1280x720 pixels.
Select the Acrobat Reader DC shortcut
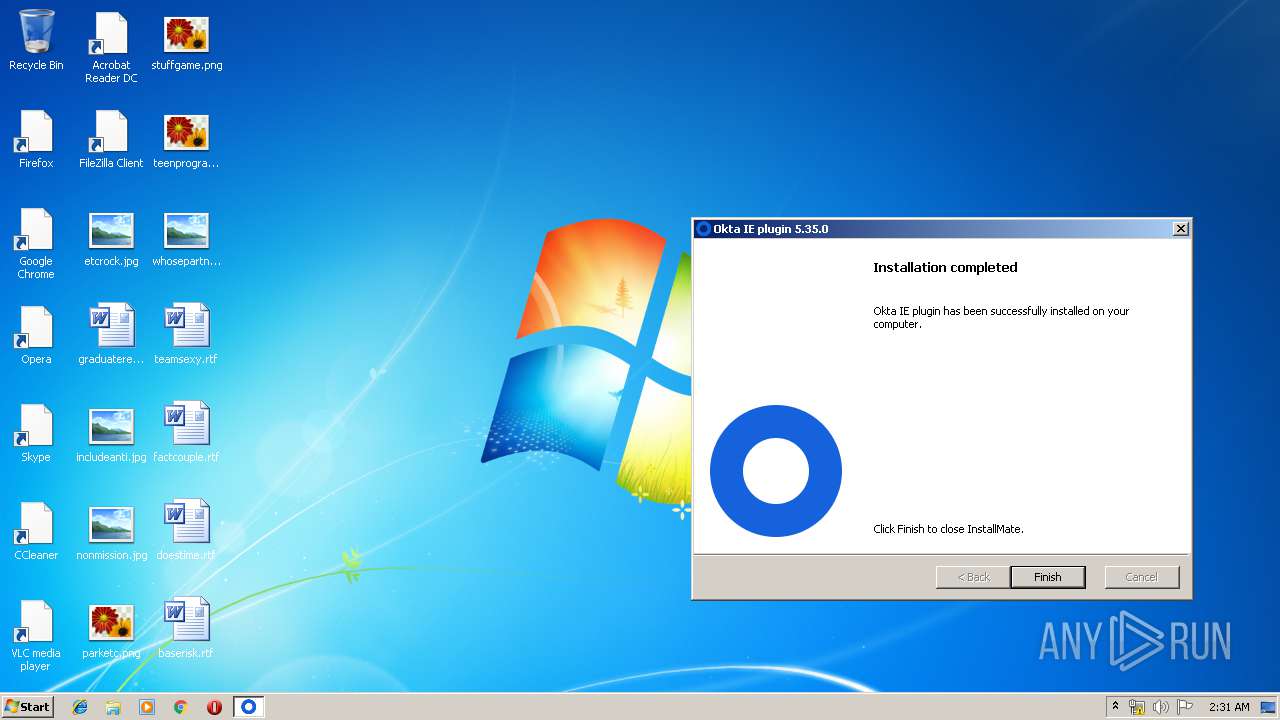111,48
